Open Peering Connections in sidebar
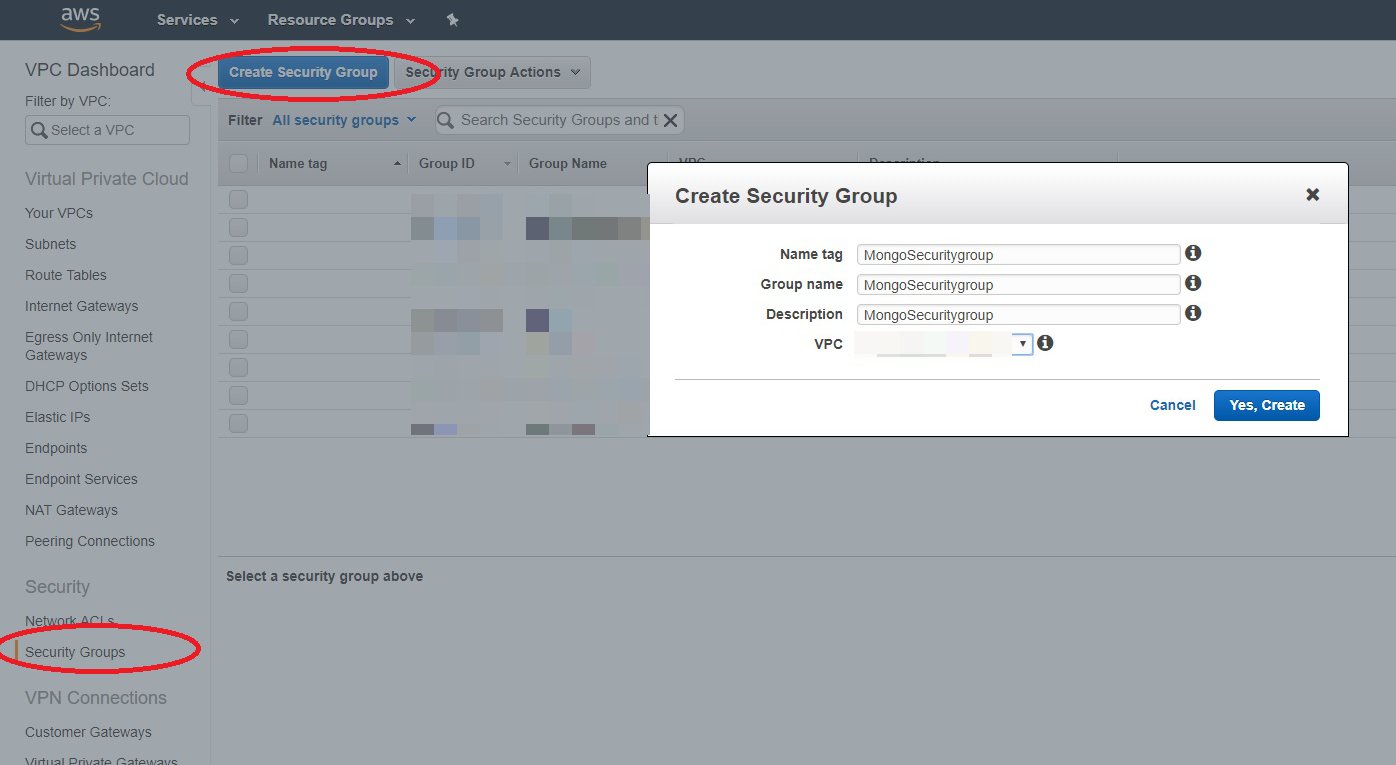This screenshot has width=1396, height=765. [90, 541]
